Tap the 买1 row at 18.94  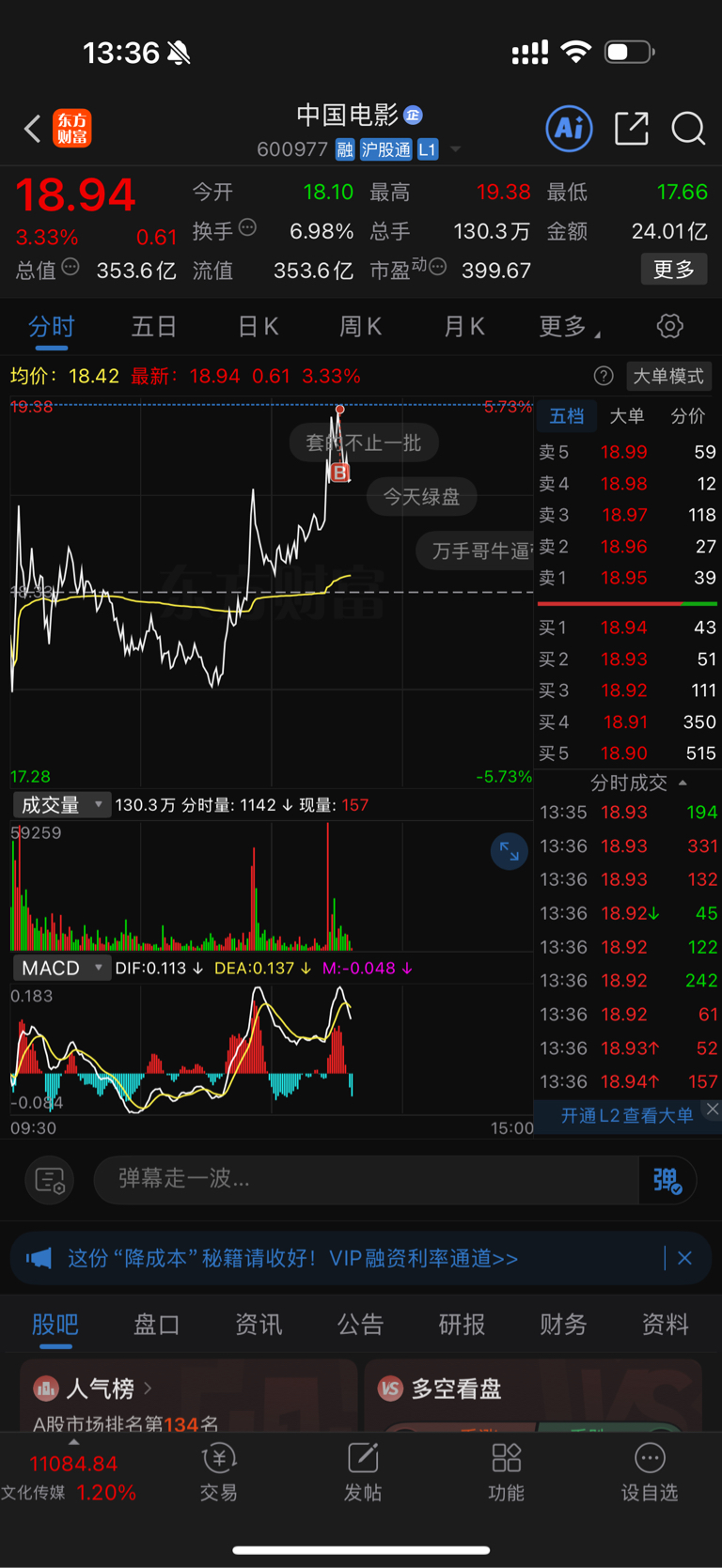click(x=627, y=628)
